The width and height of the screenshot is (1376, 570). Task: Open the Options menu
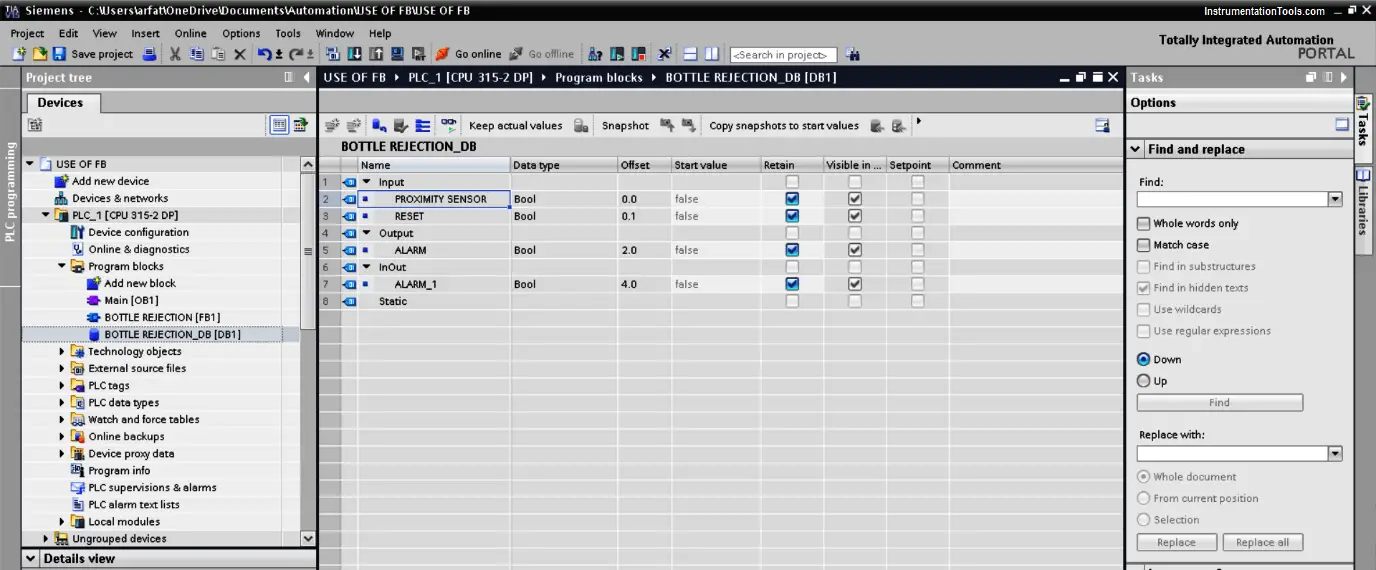(241, 33)
